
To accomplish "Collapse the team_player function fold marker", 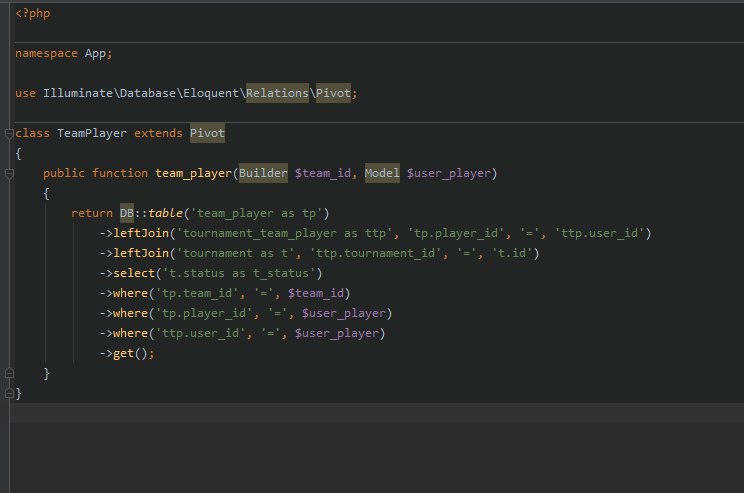I will click(9, 174).
